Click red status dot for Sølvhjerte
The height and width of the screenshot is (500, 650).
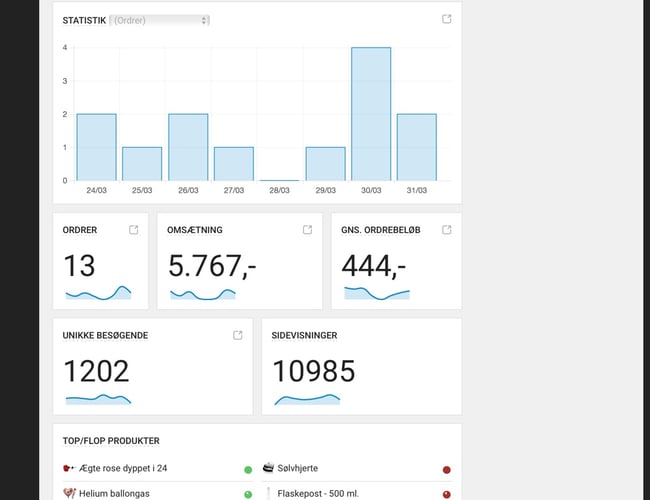click(446, 469)
